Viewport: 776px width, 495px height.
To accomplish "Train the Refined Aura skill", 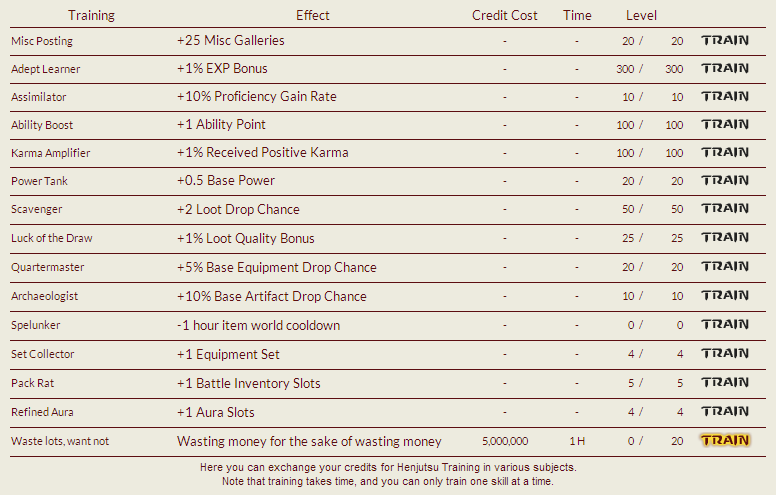I will [x=725, y=411].
